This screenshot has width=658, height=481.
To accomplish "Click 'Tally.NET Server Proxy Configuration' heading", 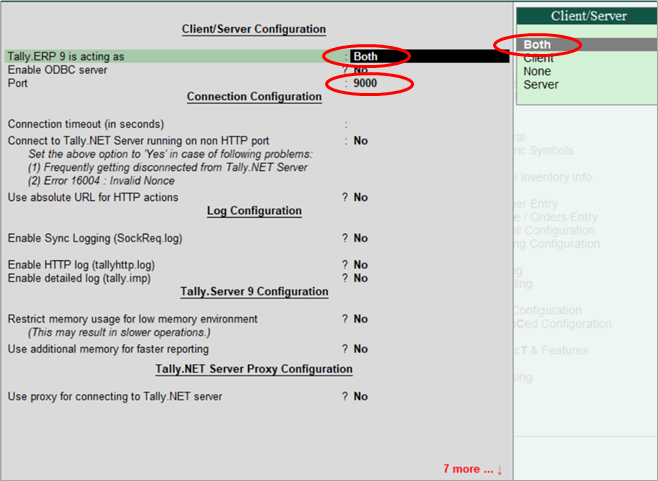I will [x=254, y=369].
